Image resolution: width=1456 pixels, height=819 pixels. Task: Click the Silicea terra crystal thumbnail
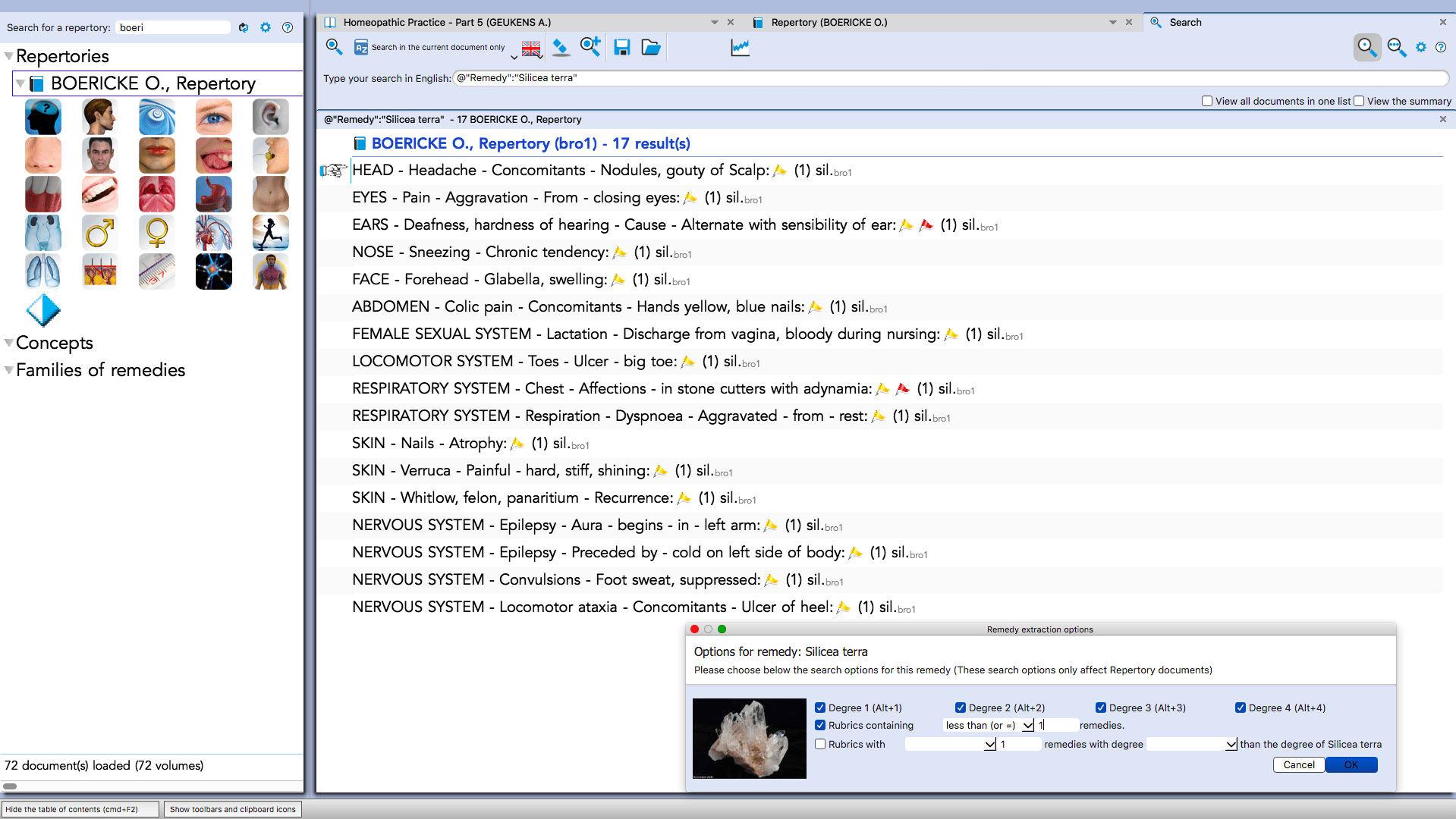click(x=750, y=739)
